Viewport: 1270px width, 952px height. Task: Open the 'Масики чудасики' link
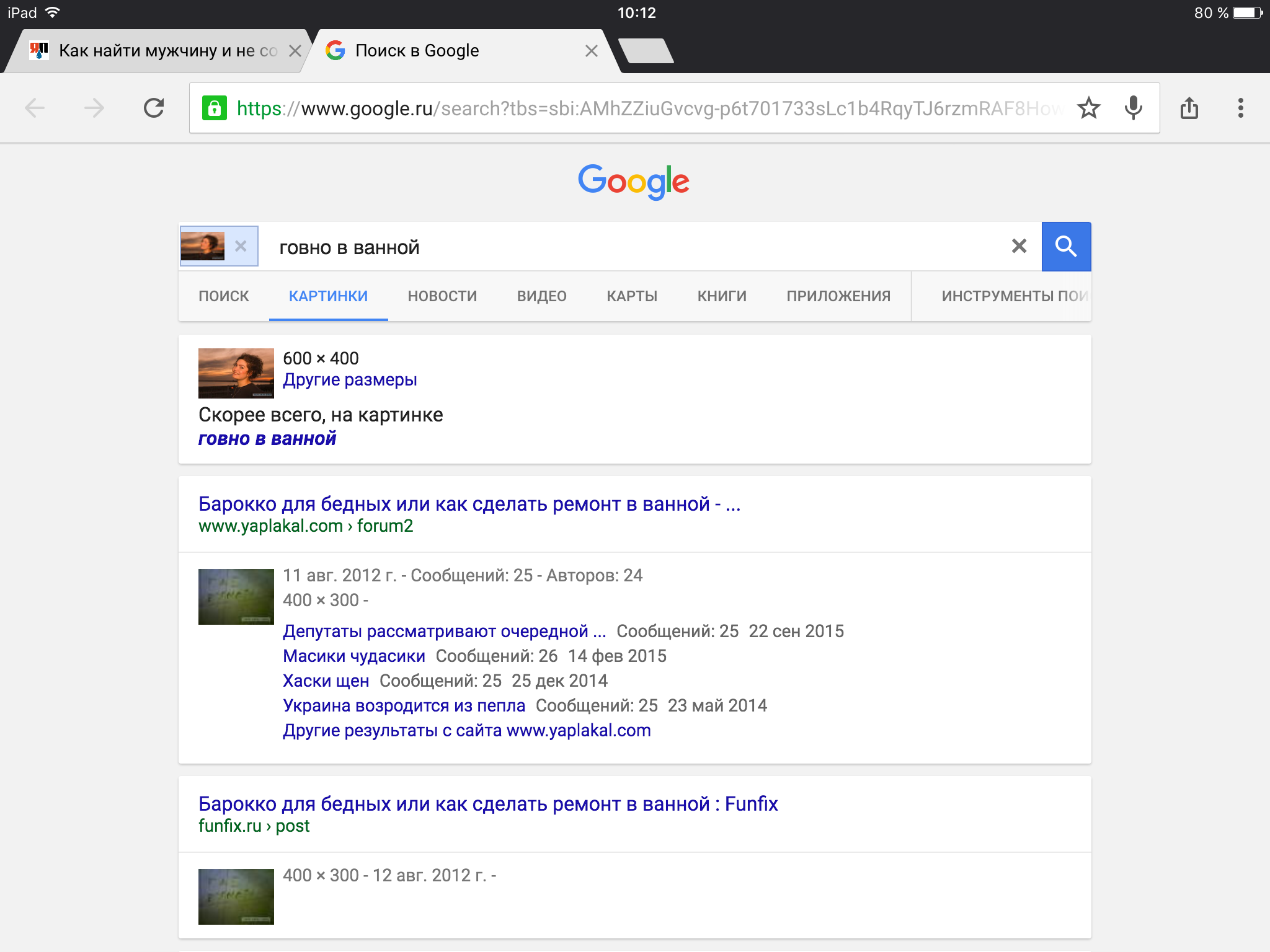354,656
